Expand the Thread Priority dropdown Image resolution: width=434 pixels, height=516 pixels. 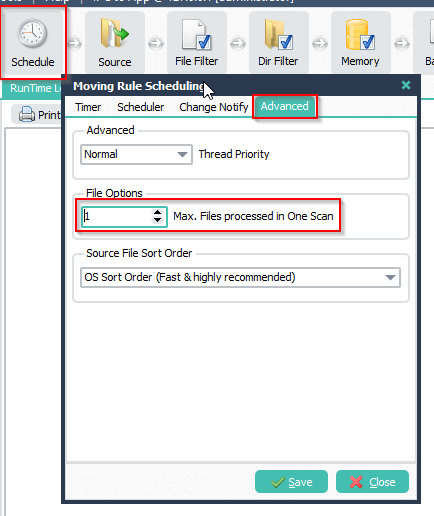point(182,154)
